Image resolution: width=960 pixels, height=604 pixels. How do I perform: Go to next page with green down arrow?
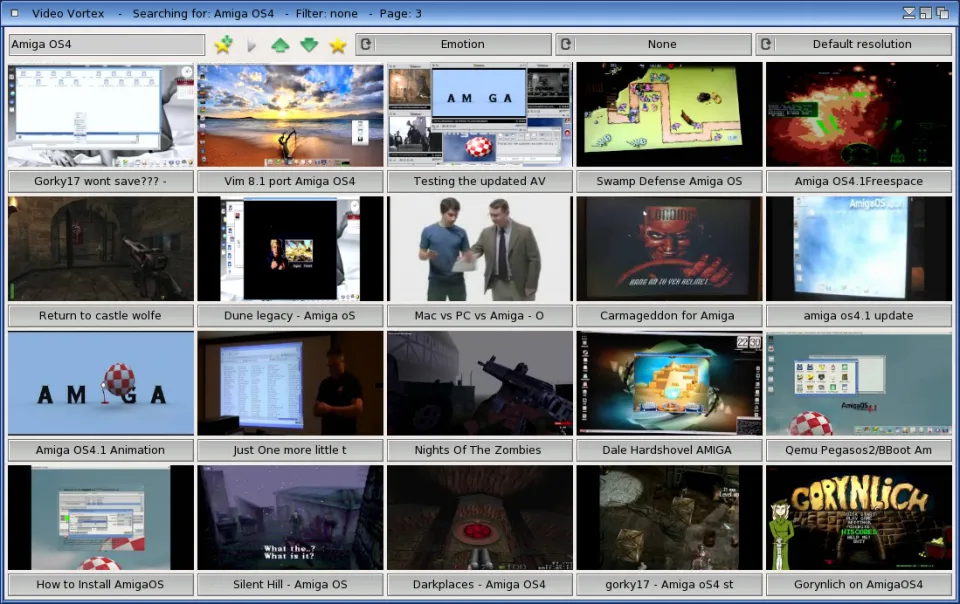(x=309, y=45)
